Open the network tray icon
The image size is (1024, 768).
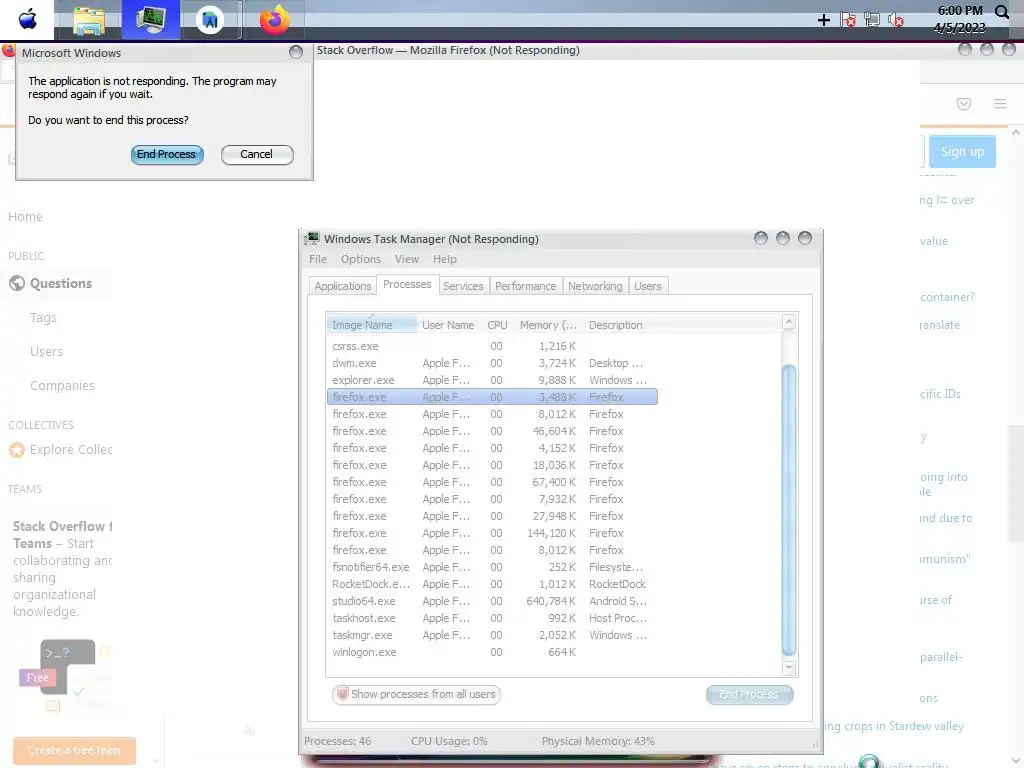(871, 20)
